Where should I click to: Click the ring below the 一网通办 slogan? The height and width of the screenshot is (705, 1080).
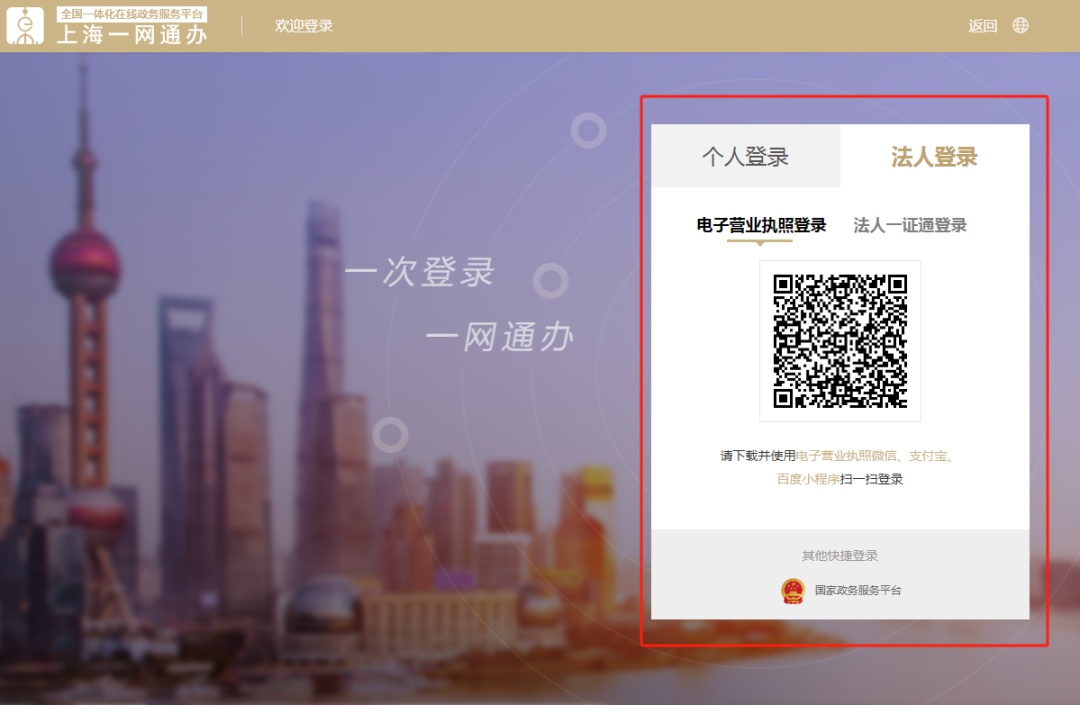click(390, 435)
